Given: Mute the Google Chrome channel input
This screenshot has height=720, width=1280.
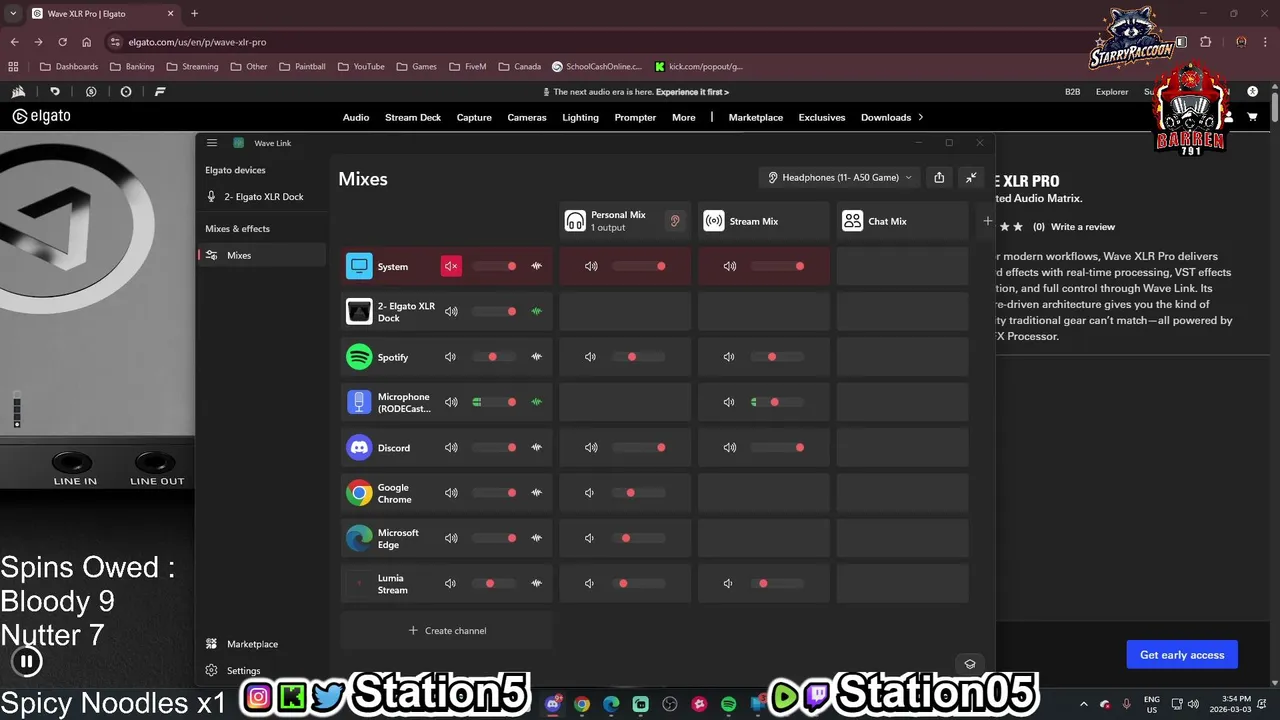Looking at the screenshot, I should coord(451,493).
